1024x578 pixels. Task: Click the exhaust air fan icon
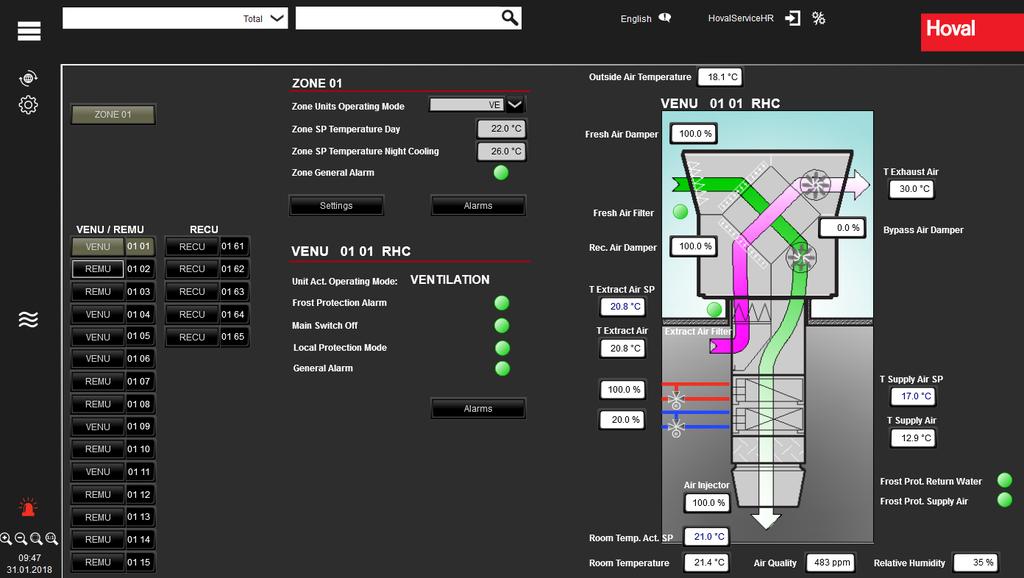(x=816, y=184)
